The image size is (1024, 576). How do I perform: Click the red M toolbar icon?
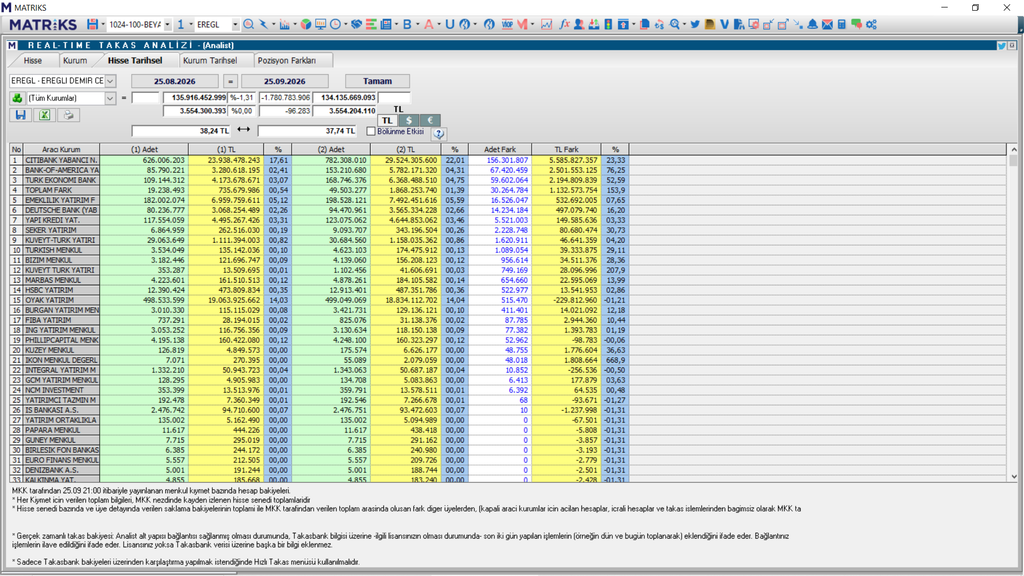coord(522,24)
